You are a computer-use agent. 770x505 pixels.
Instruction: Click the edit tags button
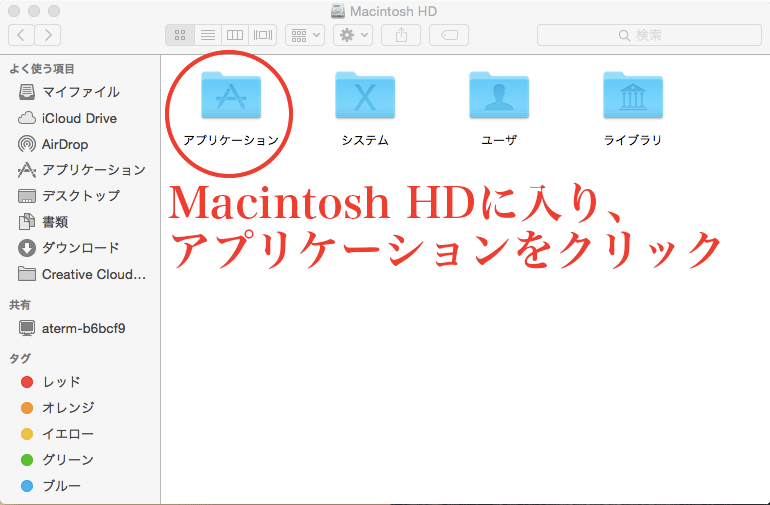coord(449,35)
